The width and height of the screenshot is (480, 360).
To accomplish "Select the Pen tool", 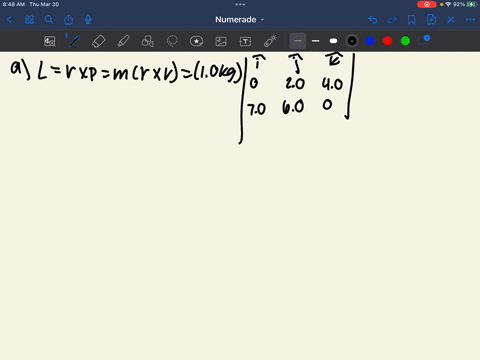I will click(x=74, y=41).
